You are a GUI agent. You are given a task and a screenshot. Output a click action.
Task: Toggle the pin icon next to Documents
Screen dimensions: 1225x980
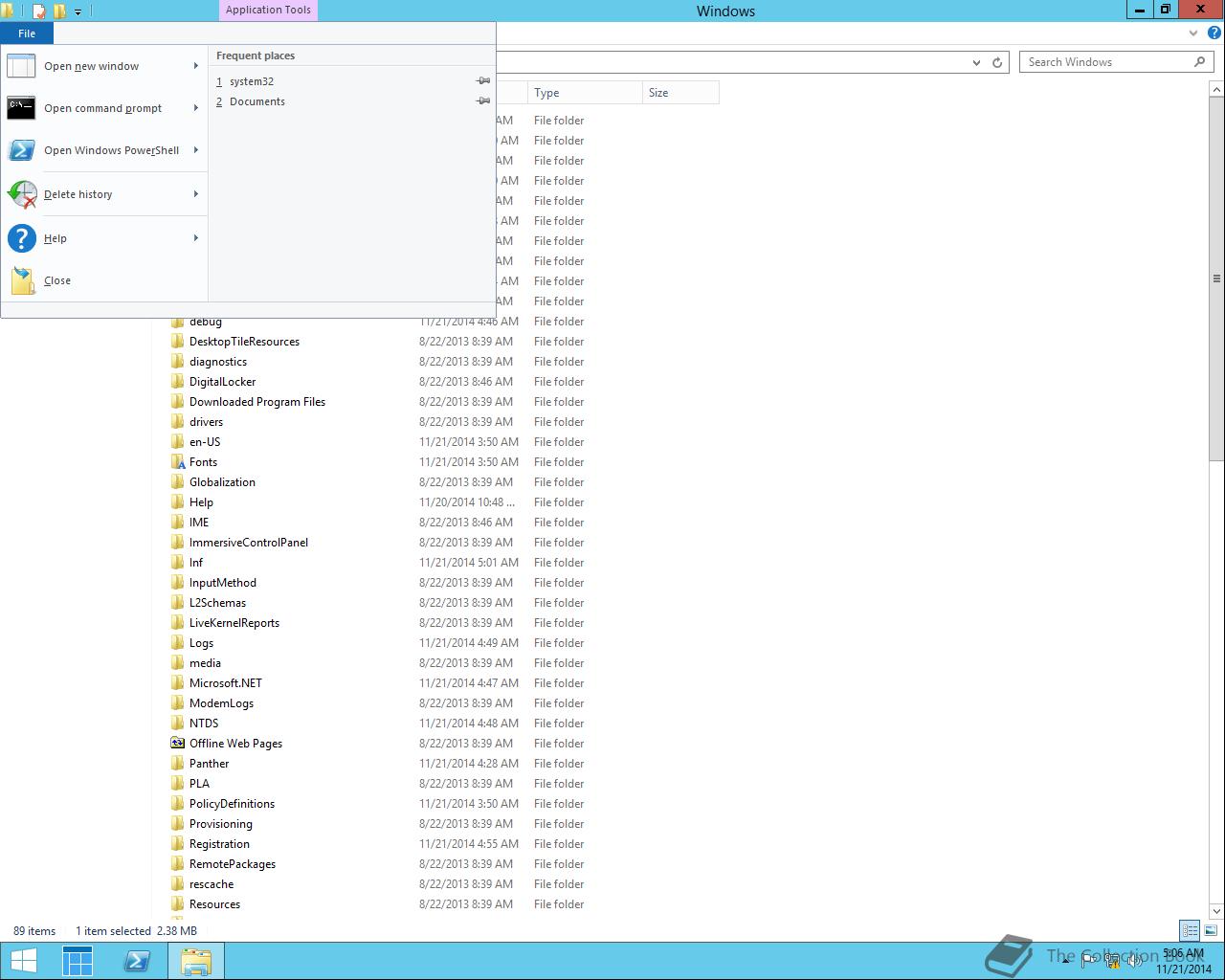pyautogui.click(x=483, y=101)
